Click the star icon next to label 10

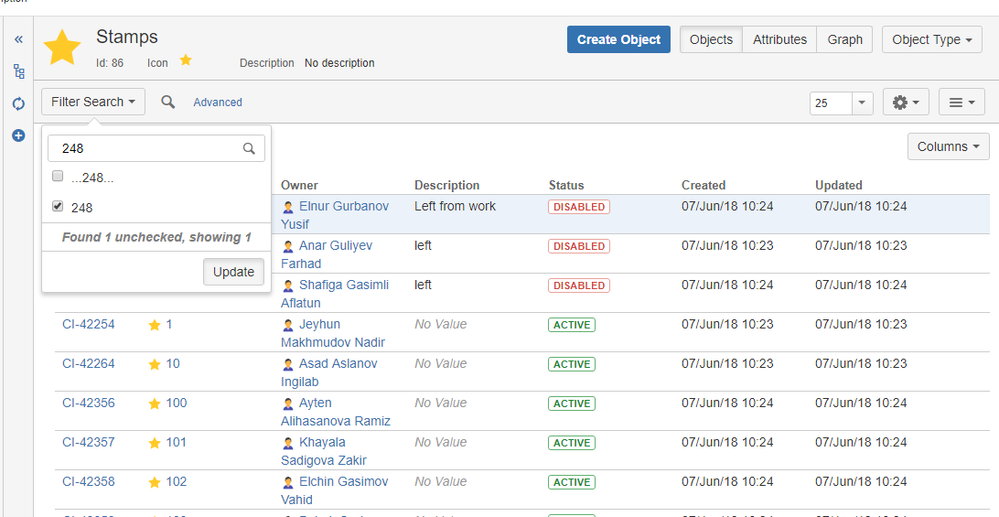tap(154, 365)
